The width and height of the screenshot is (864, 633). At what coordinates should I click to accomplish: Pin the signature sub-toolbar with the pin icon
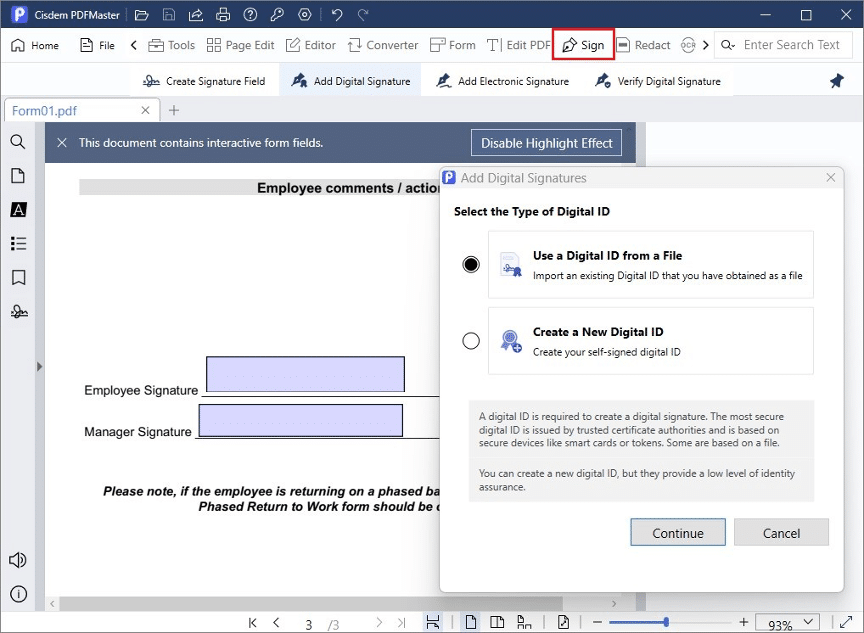(837, 81)
